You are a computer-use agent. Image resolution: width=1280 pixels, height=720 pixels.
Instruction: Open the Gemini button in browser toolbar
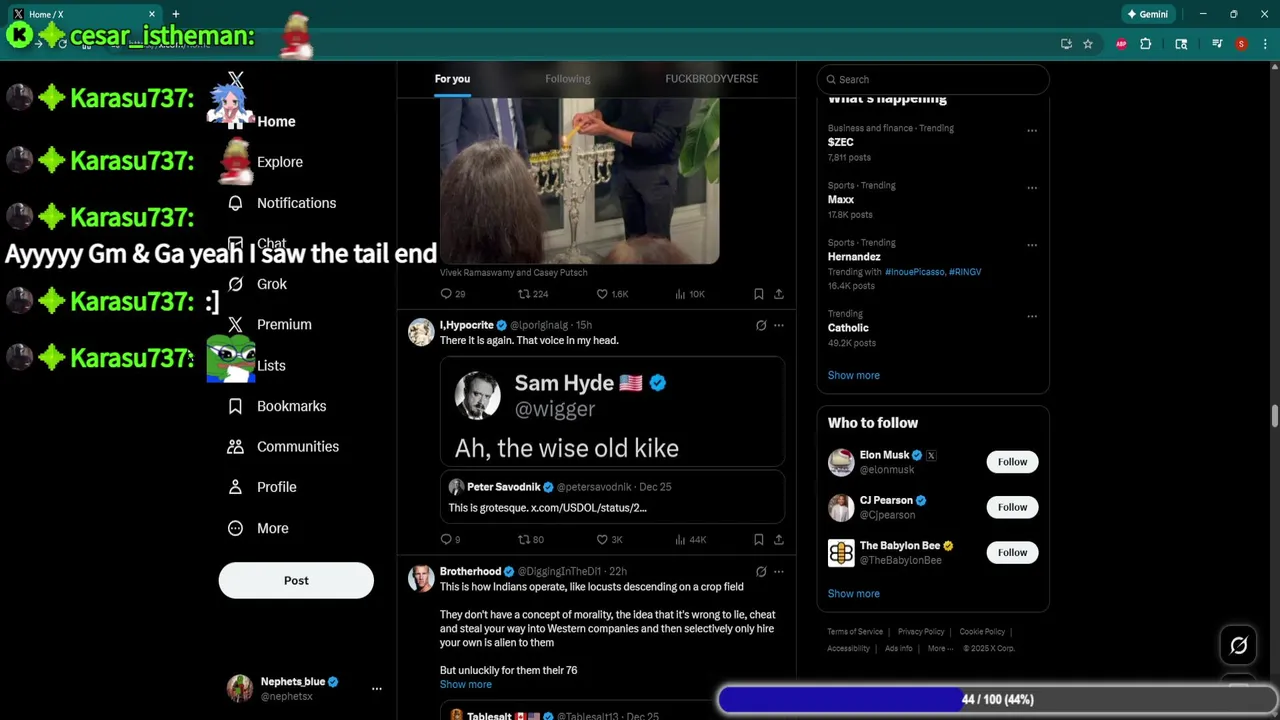click(1147, 14)
